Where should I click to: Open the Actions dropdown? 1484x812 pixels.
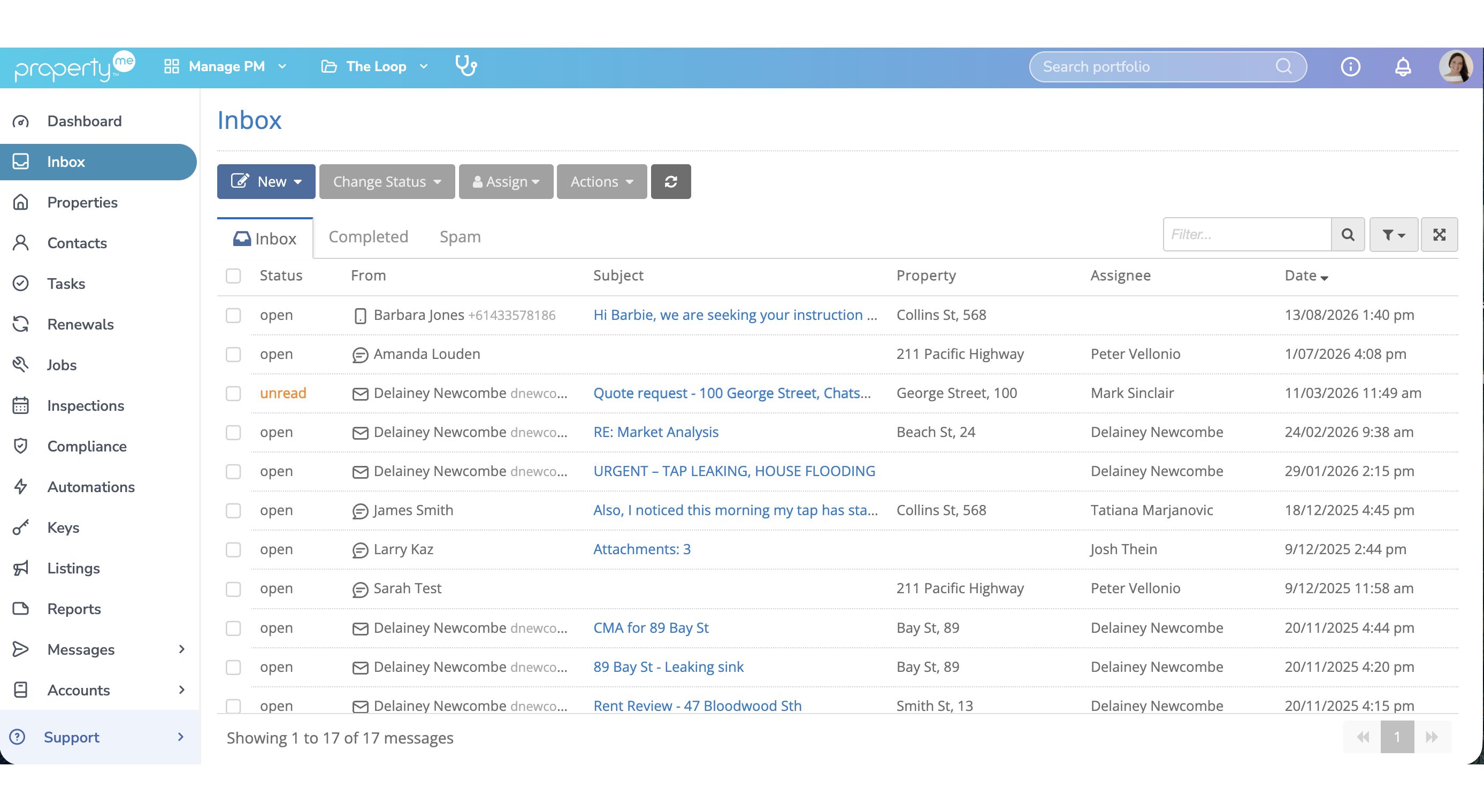coord(601,181)
